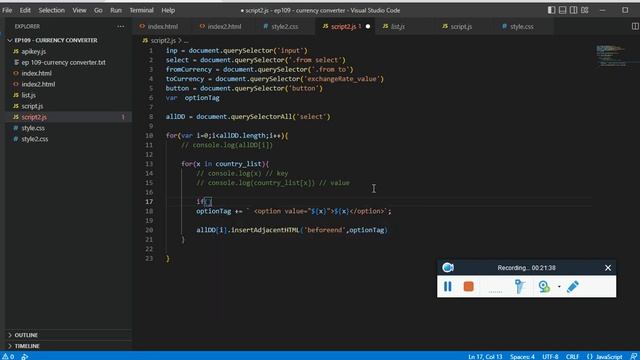Expand the TIMELINE section
The height and width of the screenshot is (360, 640).
click(27, 346)
